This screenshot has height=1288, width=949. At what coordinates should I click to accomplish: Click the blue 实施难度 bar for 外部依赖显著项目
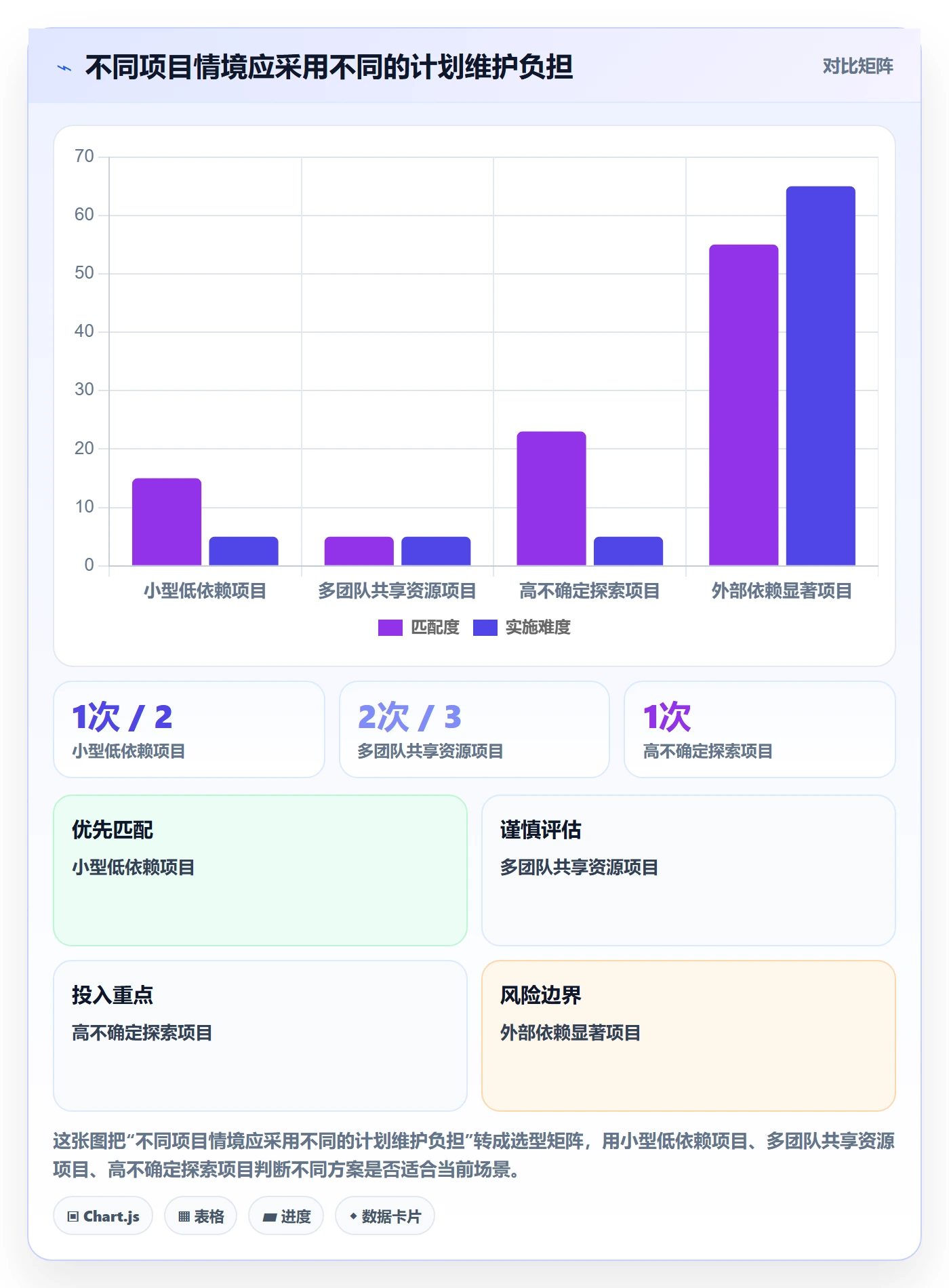820,376
